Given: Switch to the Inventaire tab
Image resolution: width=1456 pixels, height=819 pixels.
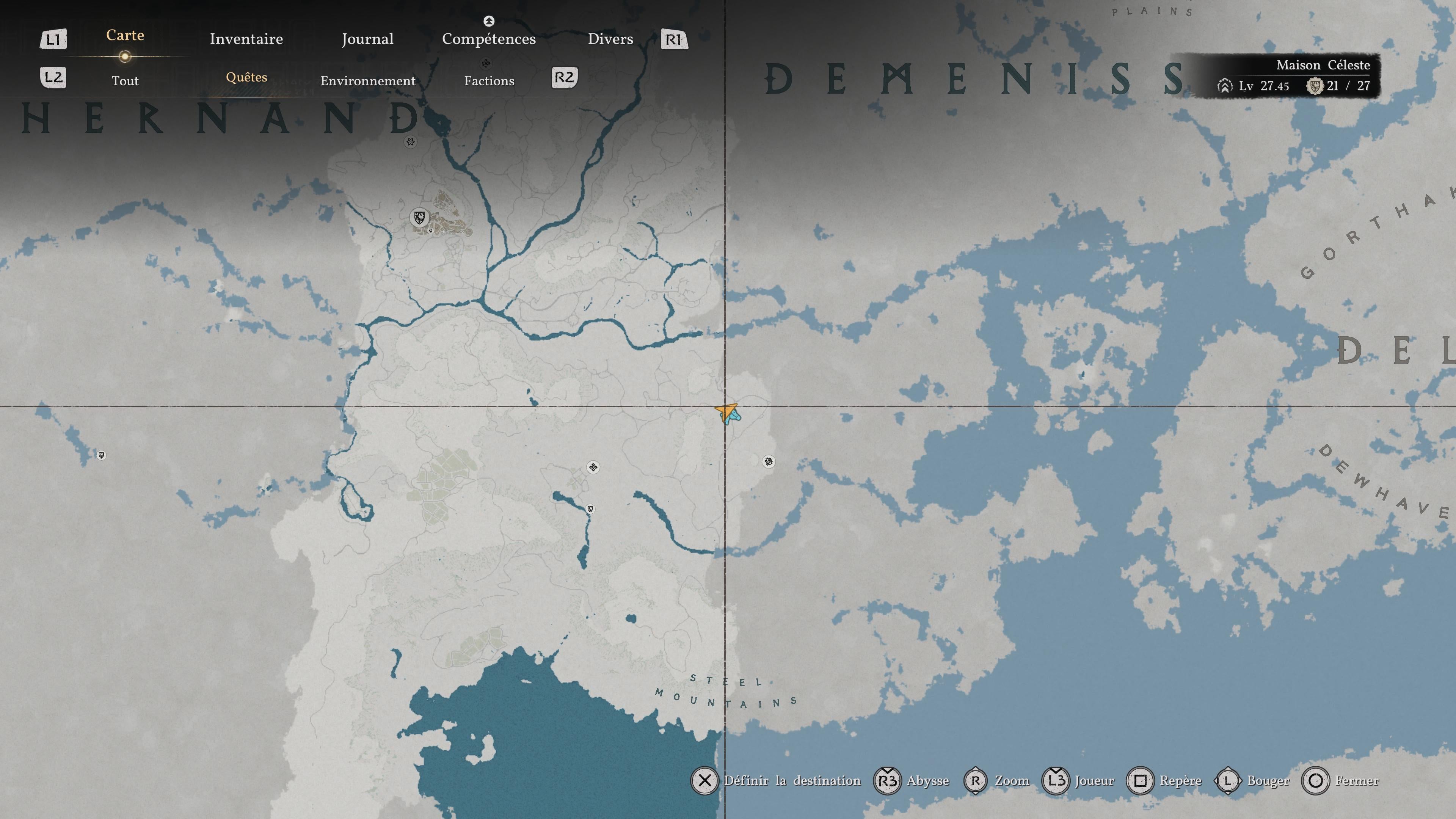Looking at the screenshot, I should tap(246, 38).
